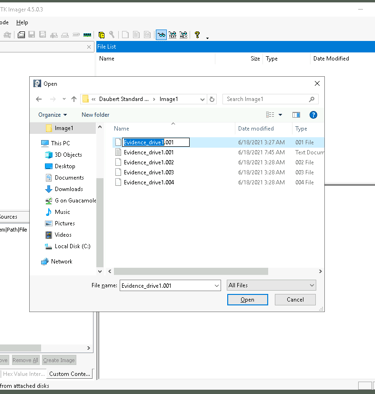The height and width of the screenshot is (394, 375).
Task: Click the search magnifier icon
Action: tap(312, 99)
